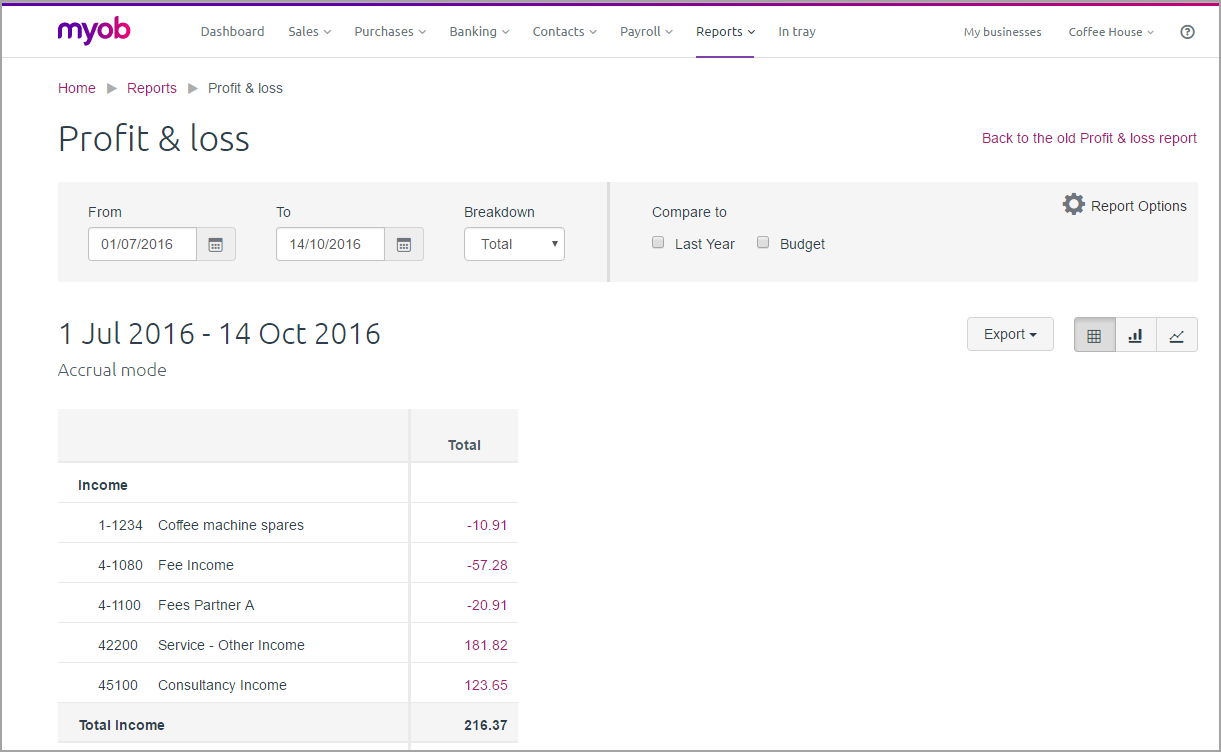Image resolution: width=1221 pixels, height=752 pixels.
Task: Enable the Last Year comparison checkbox
Action: coord(657,242)
